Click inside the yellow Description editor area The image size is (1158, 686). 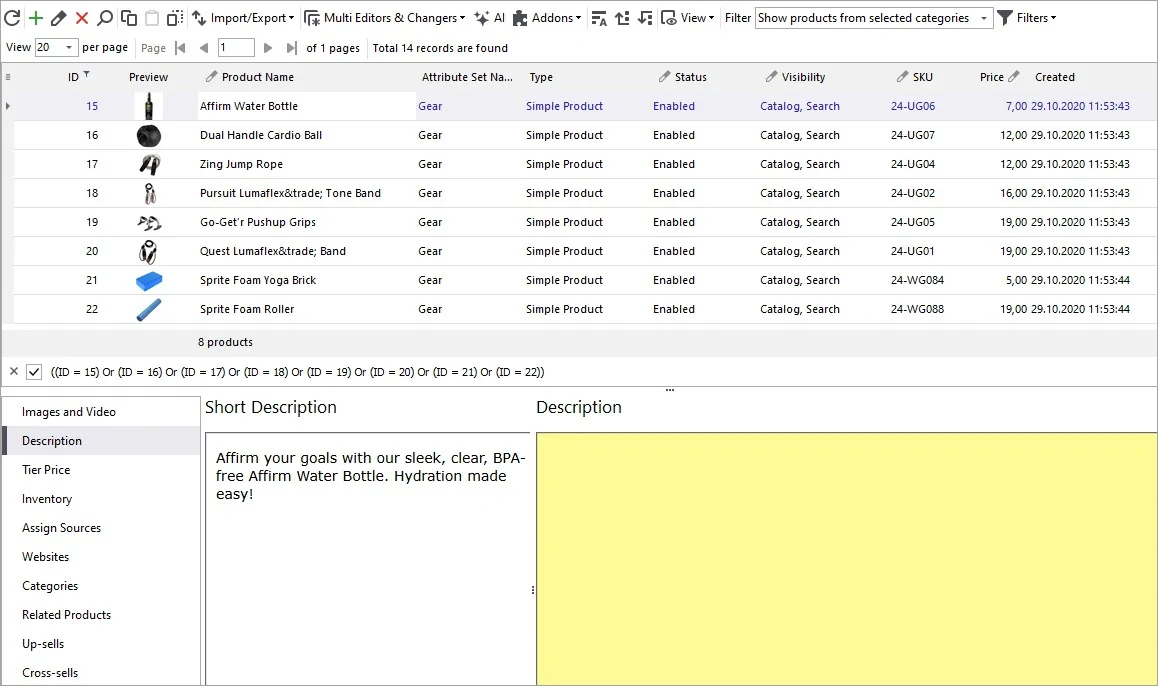point(846,559)
